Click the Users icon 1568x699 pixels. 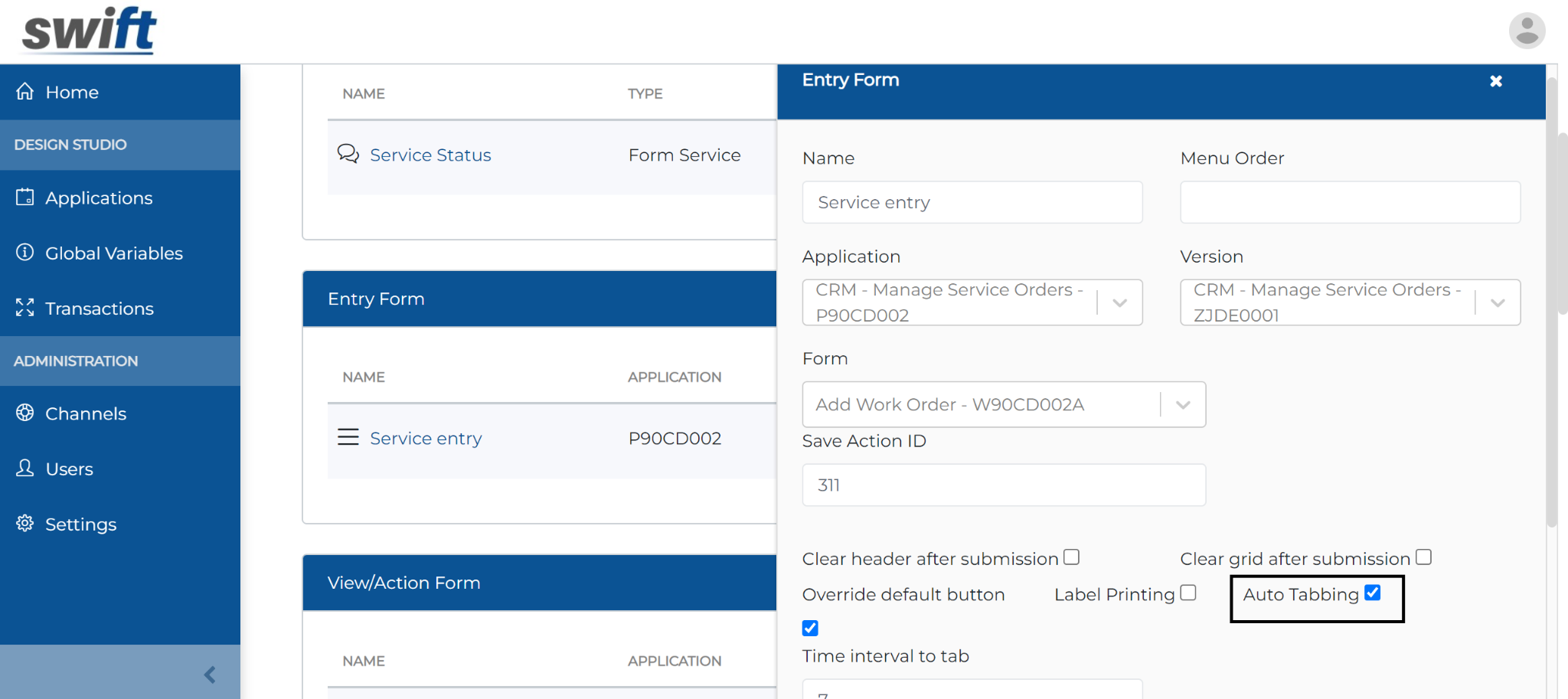tap(25, 468)
